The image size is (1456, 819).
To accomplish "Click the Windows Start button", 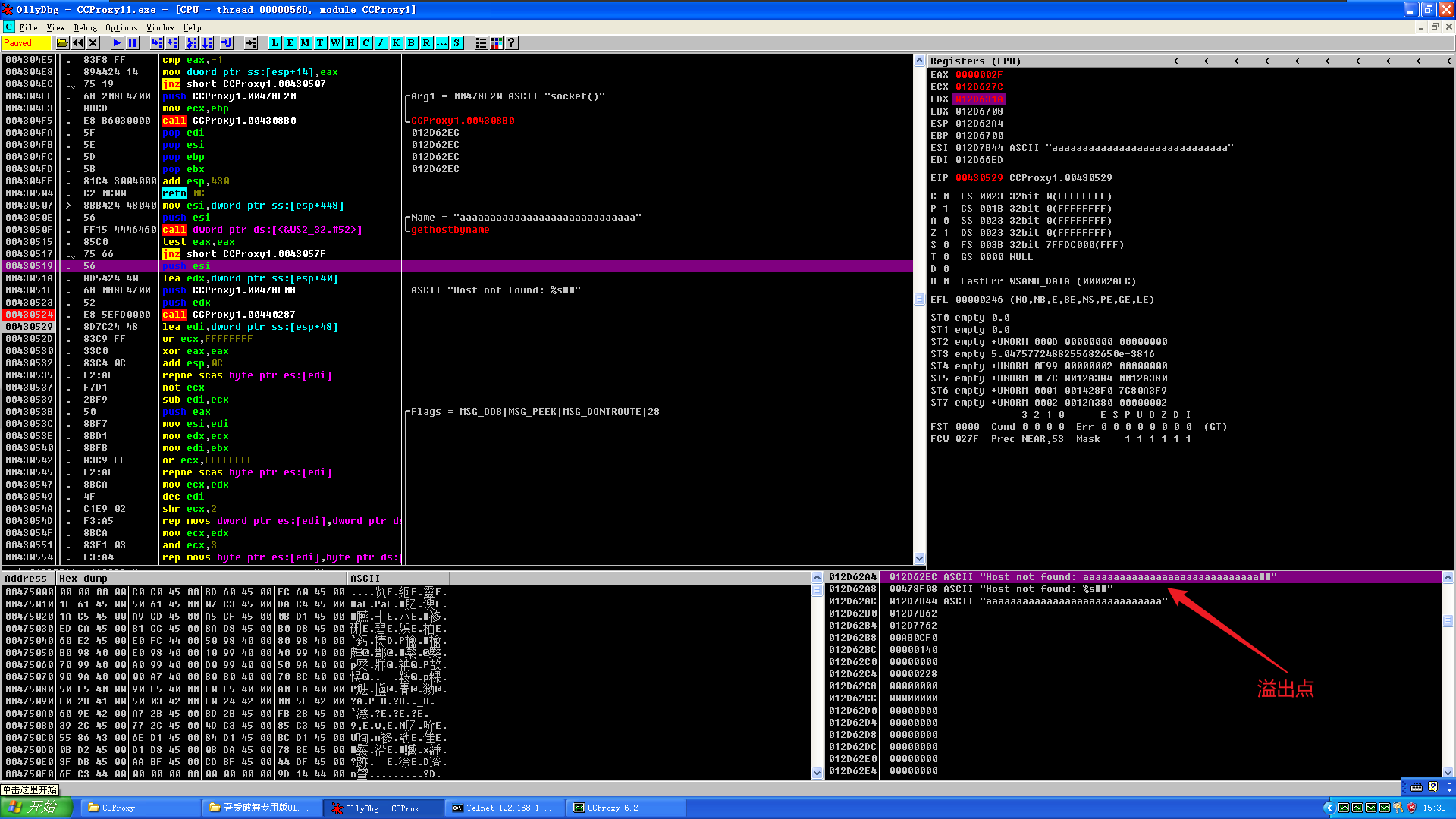I will coord(36,808).
